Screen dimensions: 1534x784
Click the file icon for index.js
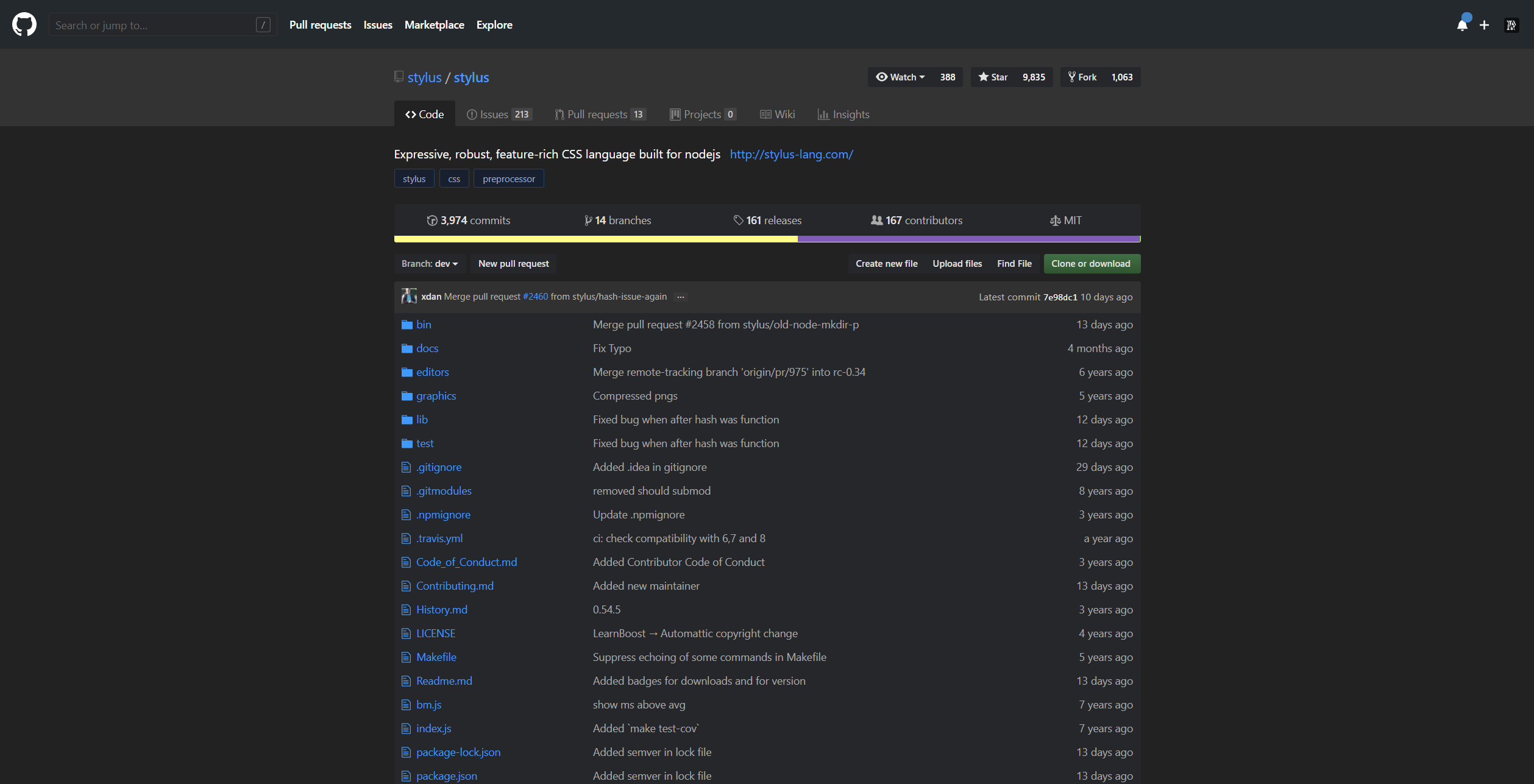point(407,729)
